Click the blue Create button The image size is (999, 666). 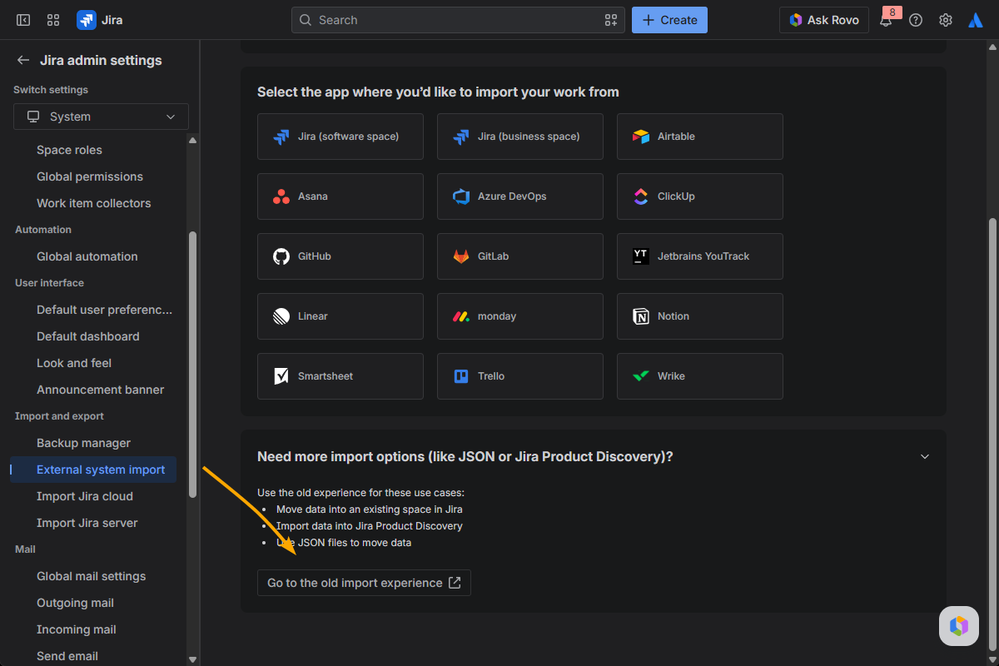(x=669, y=20)
